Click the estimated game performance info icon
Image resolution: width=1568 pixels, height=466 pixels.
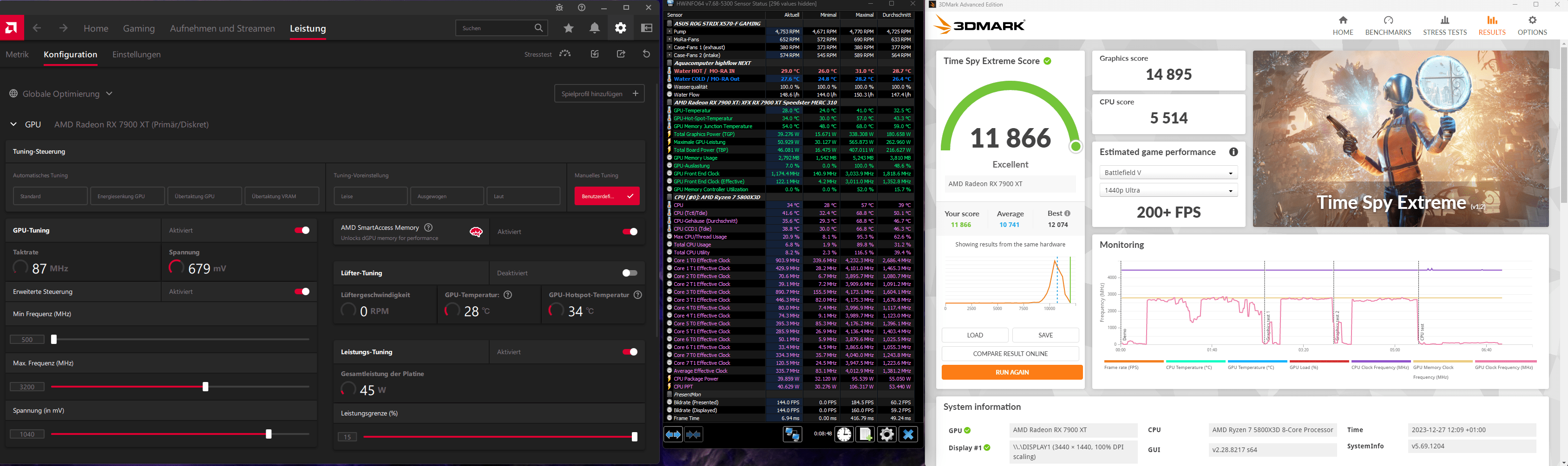pyautogui.click(x=1233, y=152)
